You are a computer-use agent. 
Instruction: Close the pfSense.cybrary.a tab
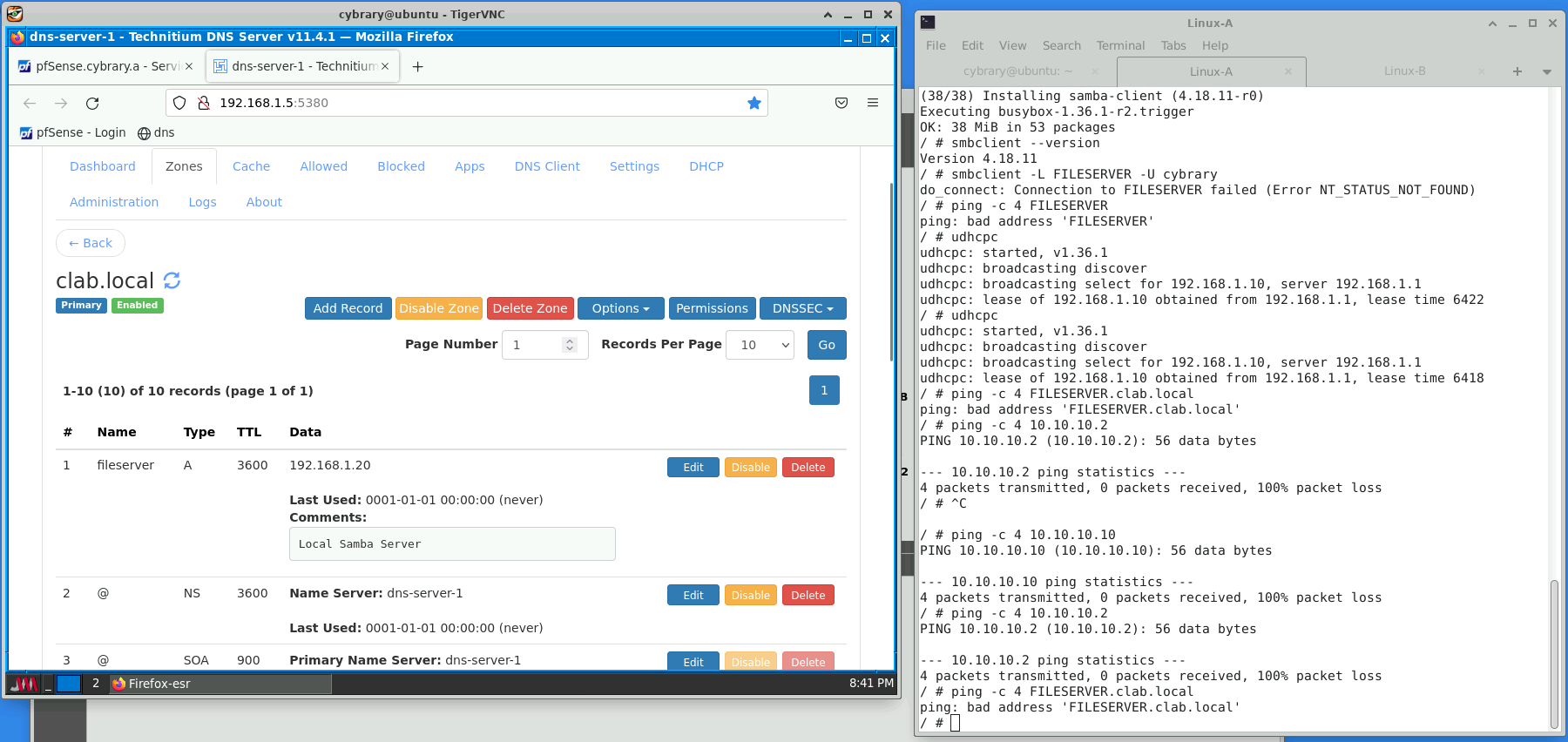click(189, 66)
